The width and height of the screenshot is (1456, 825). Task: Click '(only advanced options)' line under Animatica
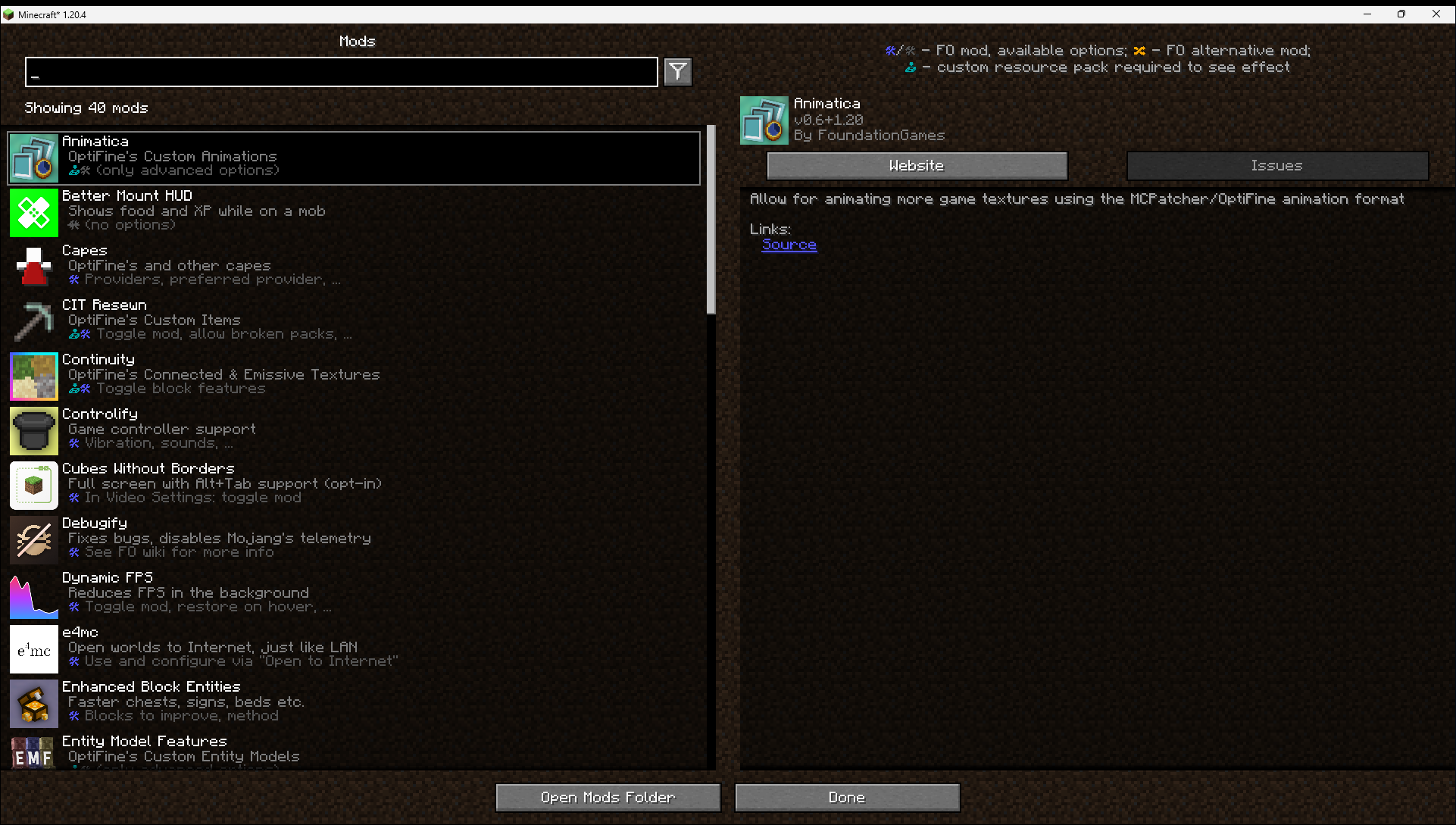click(188, 170)
